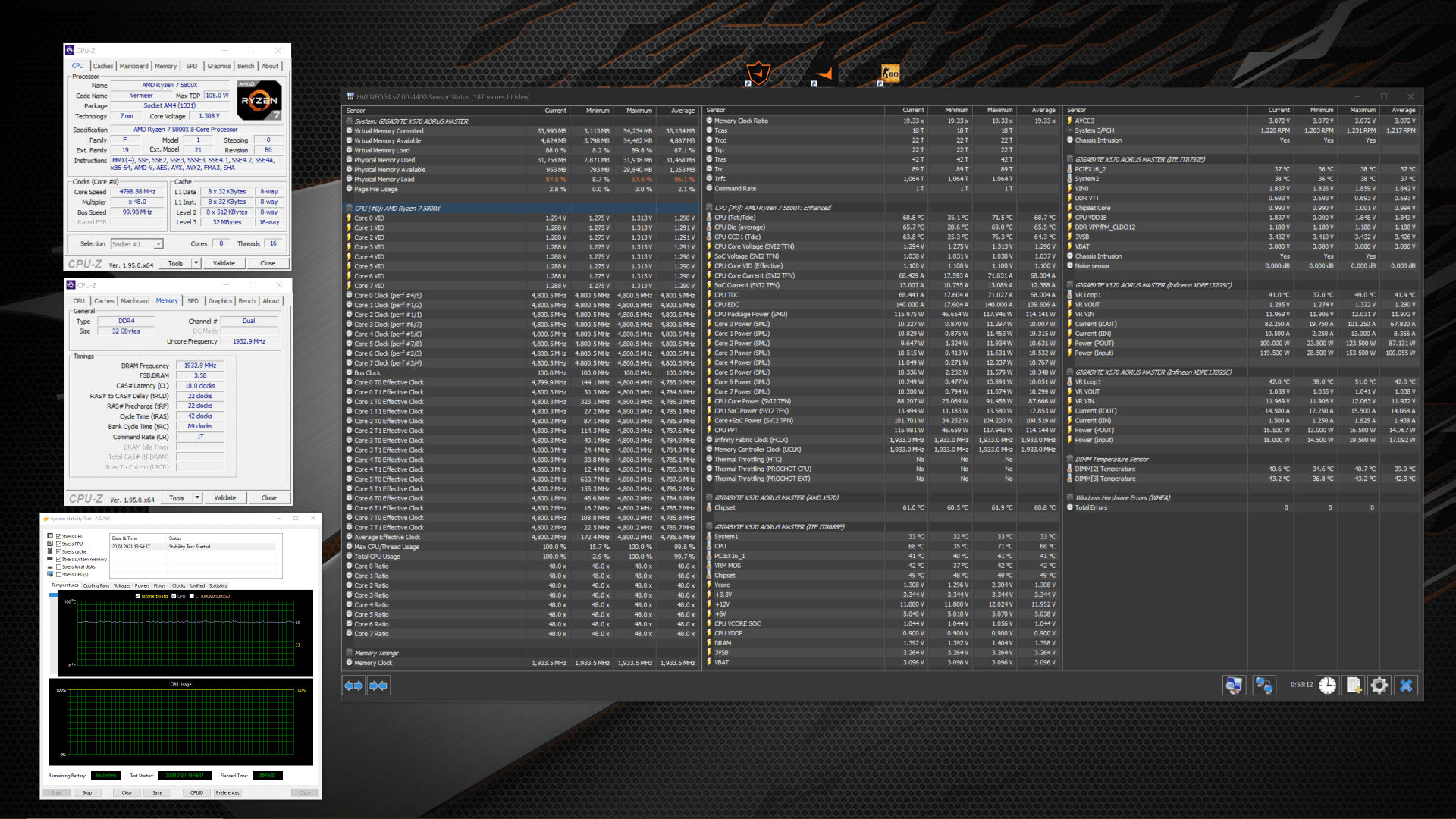Collapse the CPU [#0]: AMD Ryzen 7 5800X group

[x=350, y=209]
